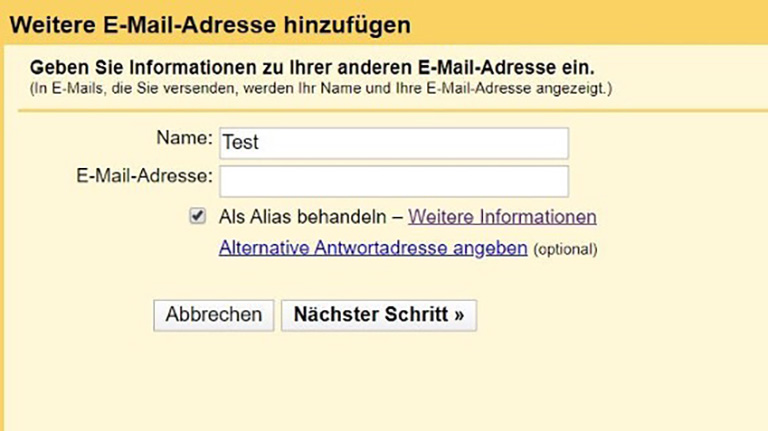Continue with Nächster Schritt button

point(378,314)
